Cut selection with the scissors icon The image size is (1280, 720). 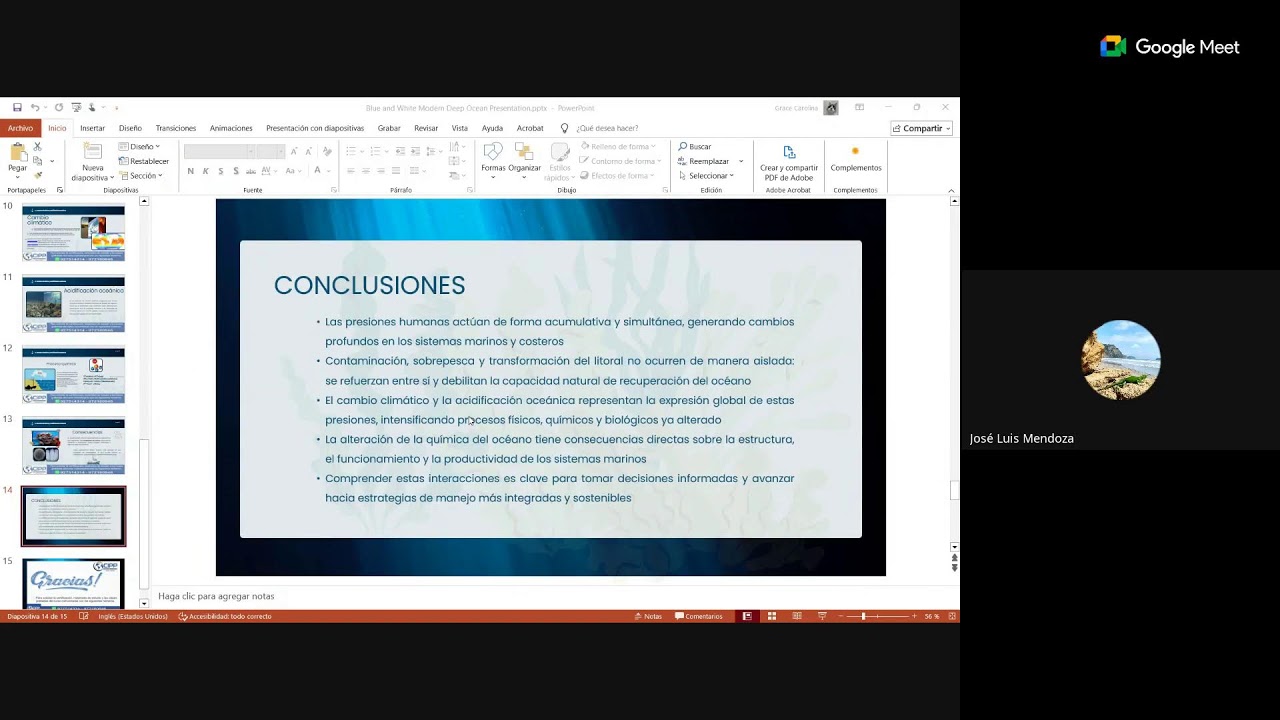point(37,147)
